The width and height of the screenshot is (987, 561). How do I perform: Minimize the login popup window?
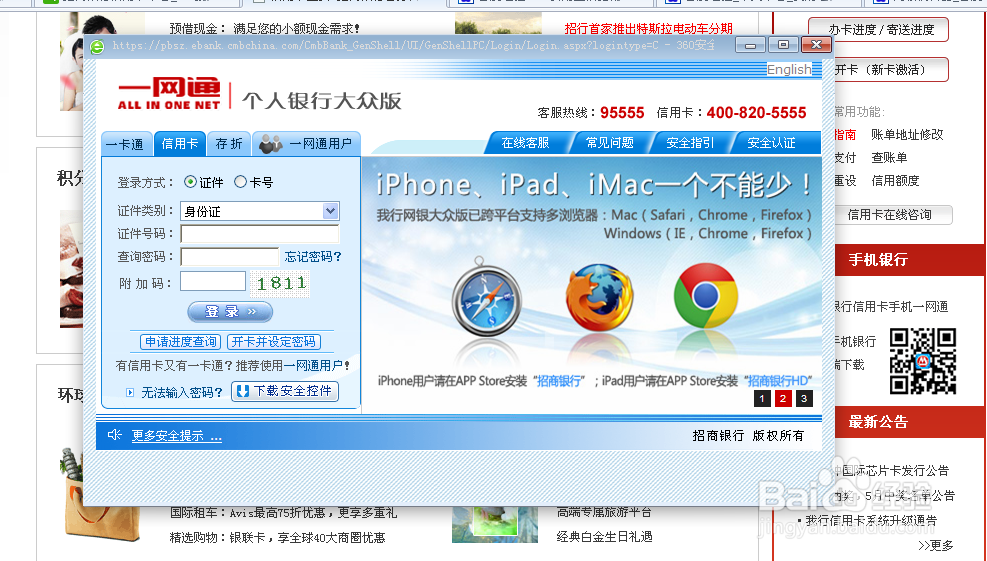pyautogui.click(x=750, y=45)
